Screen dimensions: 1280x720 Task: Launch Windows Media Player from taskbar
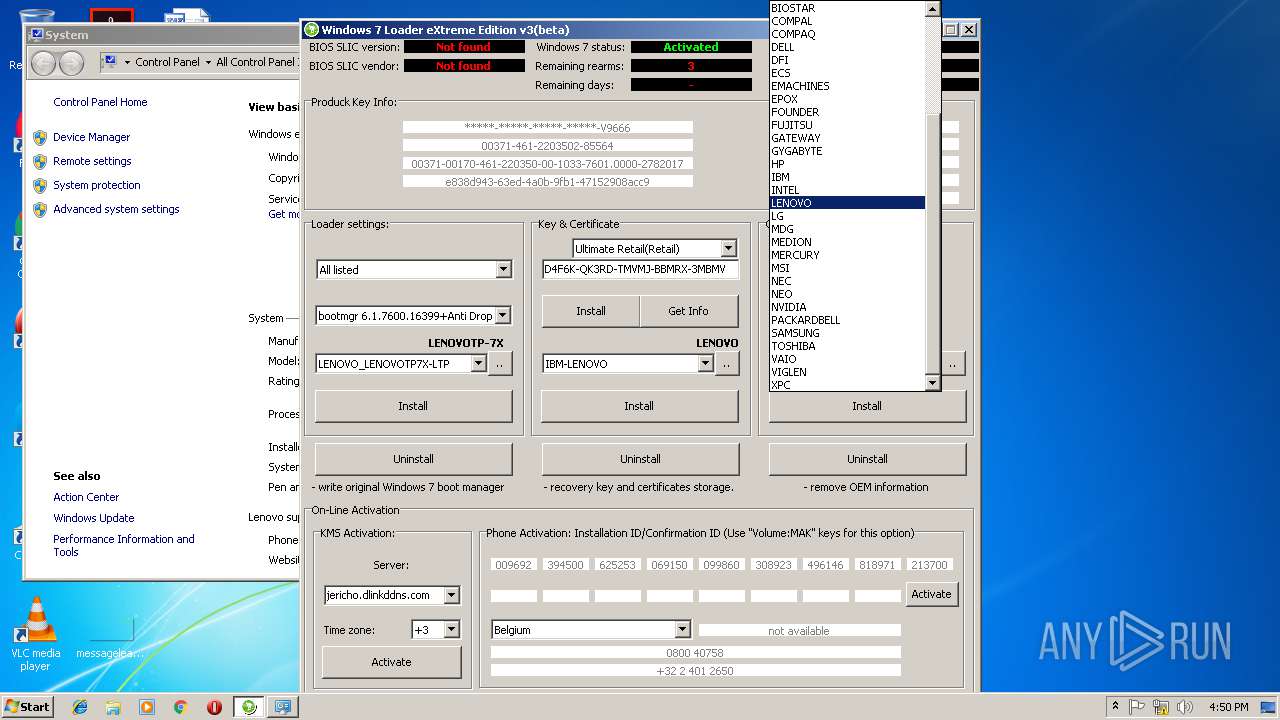click(147, 707)
